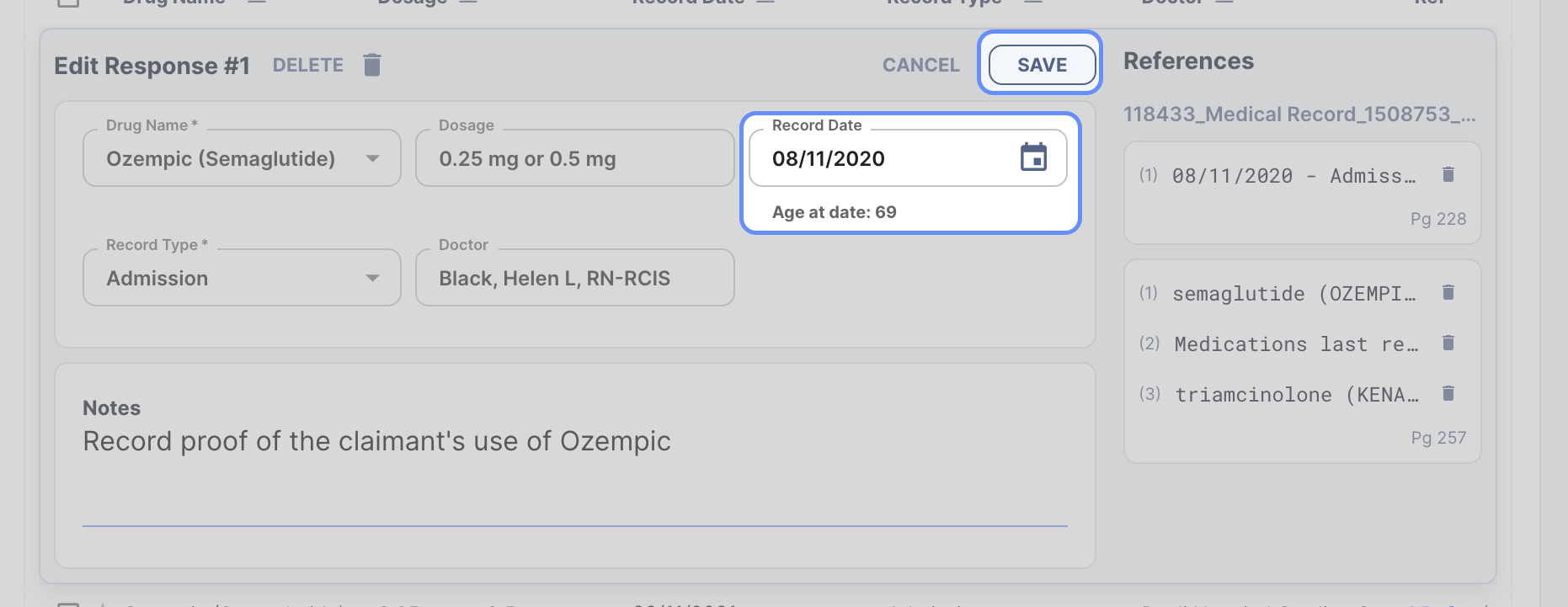
Task: Select the triamcinolone (KENA… reference text
Action: [1297, 395]
